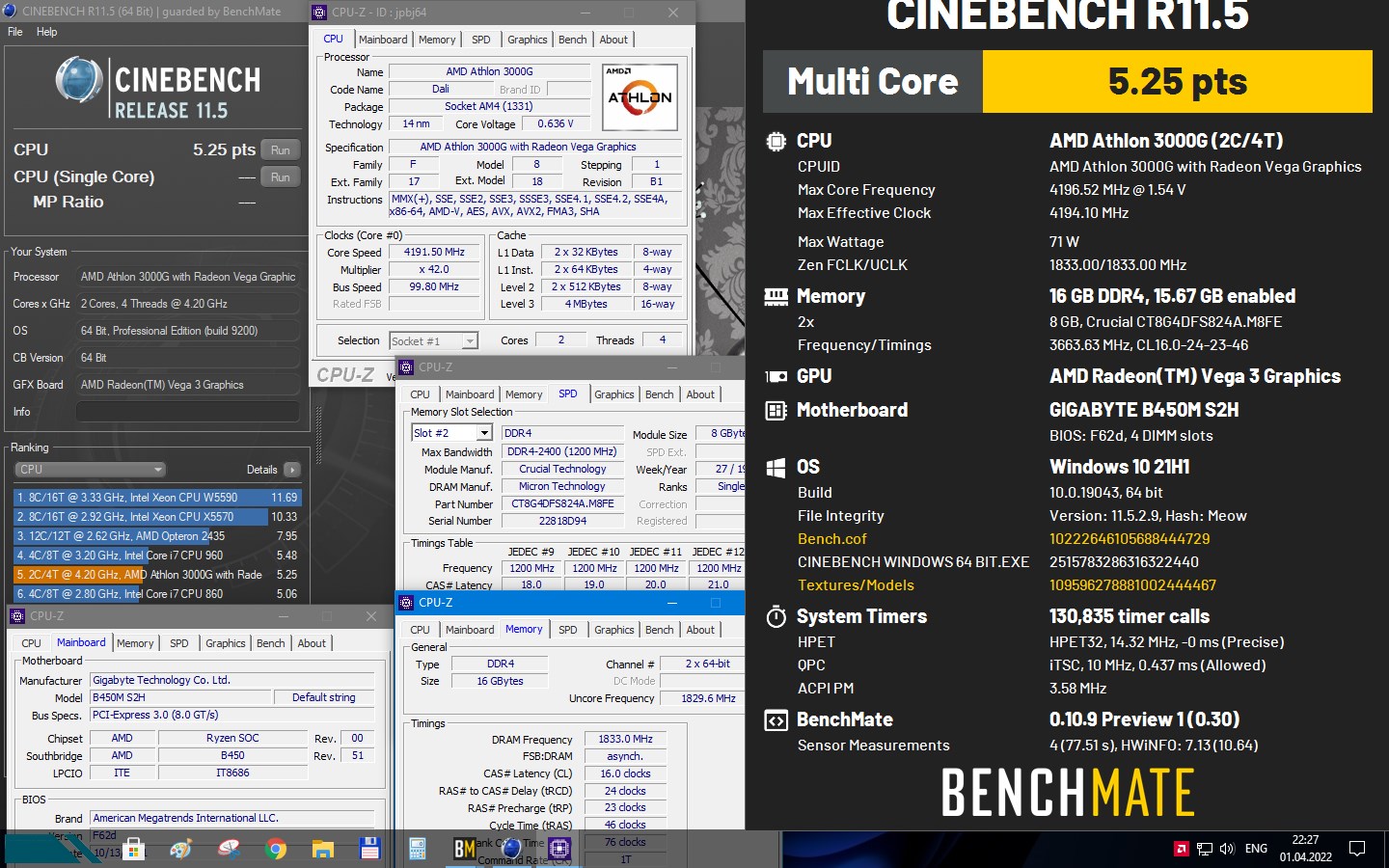Viewport: 1389px width, 868px height.
Task: Click the floppy disk taskbar icon
Action: tap(369, 849)
